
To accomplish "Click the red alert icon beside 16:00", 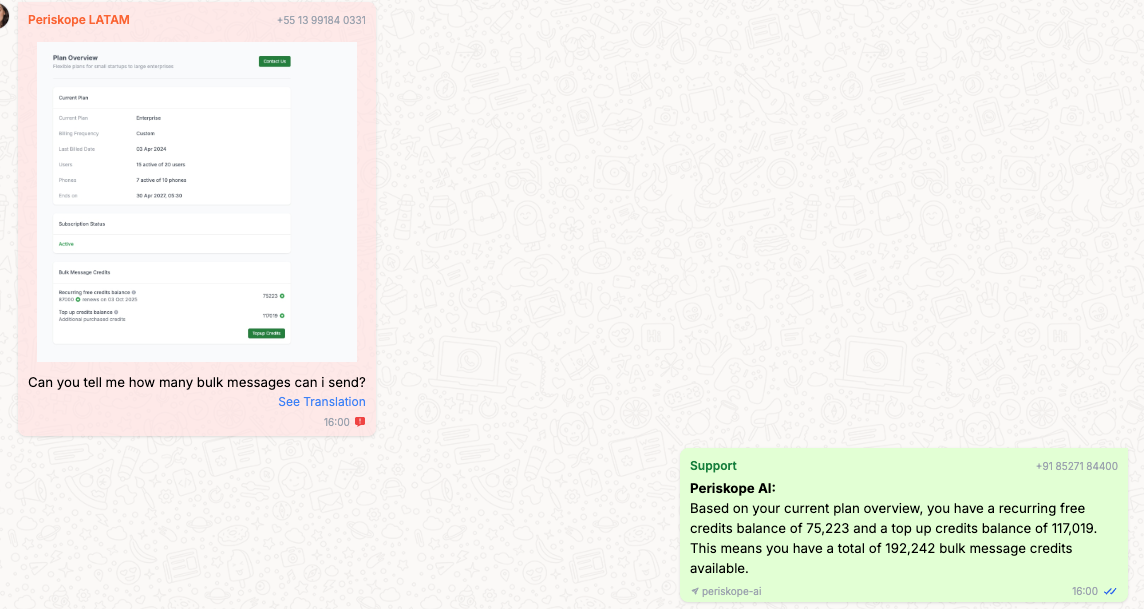I will click(360, 422).
